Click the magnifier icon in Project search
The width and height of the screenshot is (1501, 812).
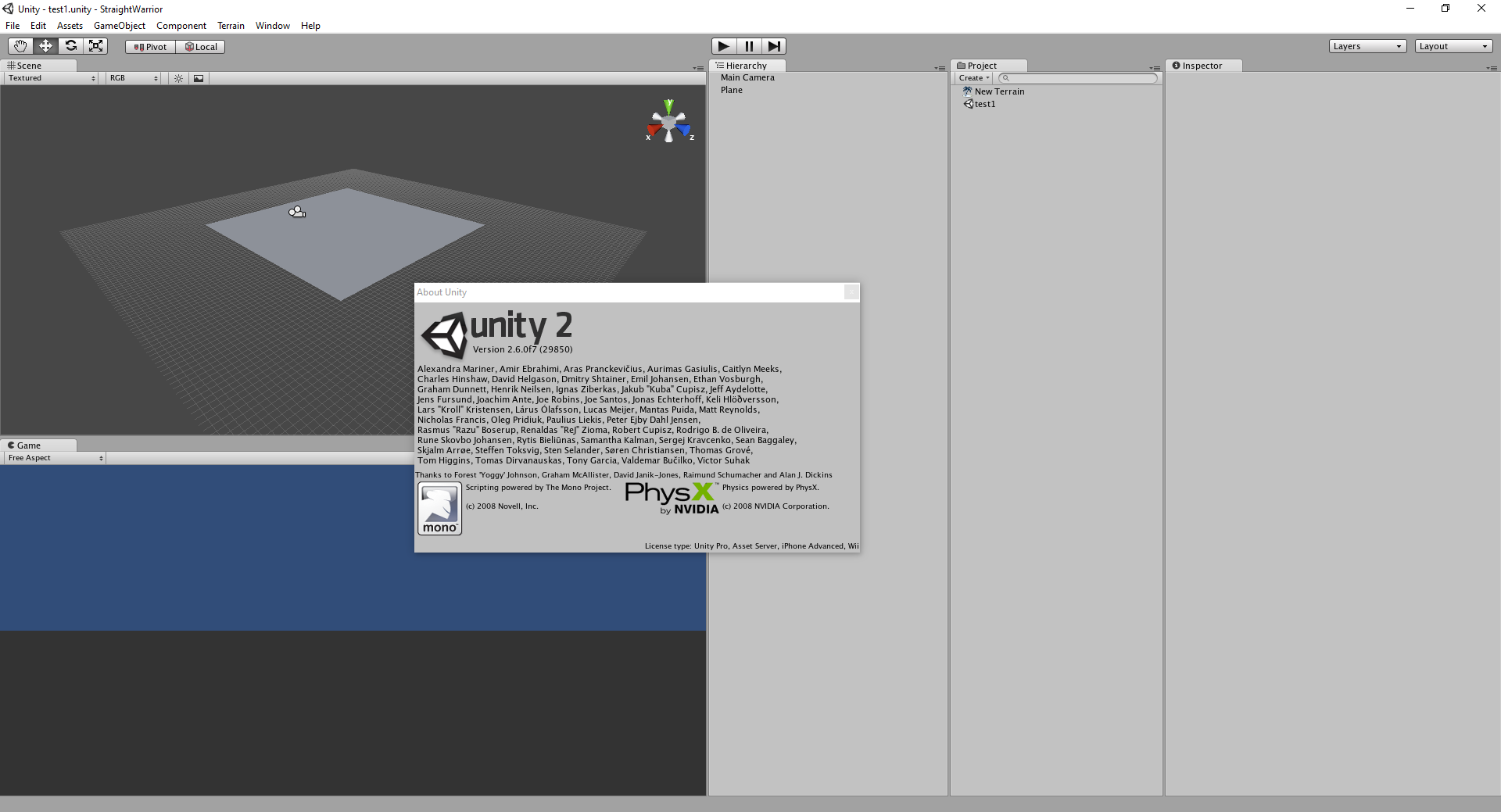click(x=1006, y=78)
